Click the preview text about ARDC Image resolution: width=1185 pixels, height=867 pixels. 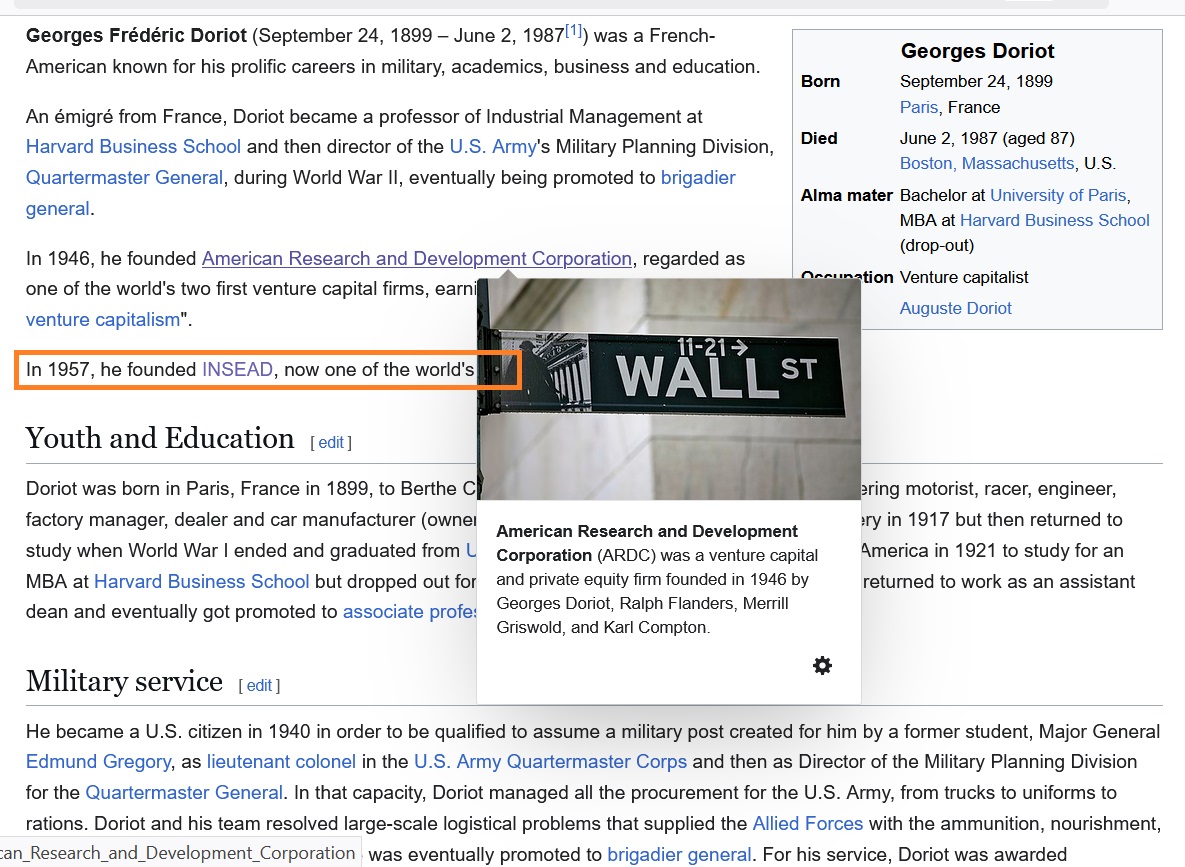(657, 579)
